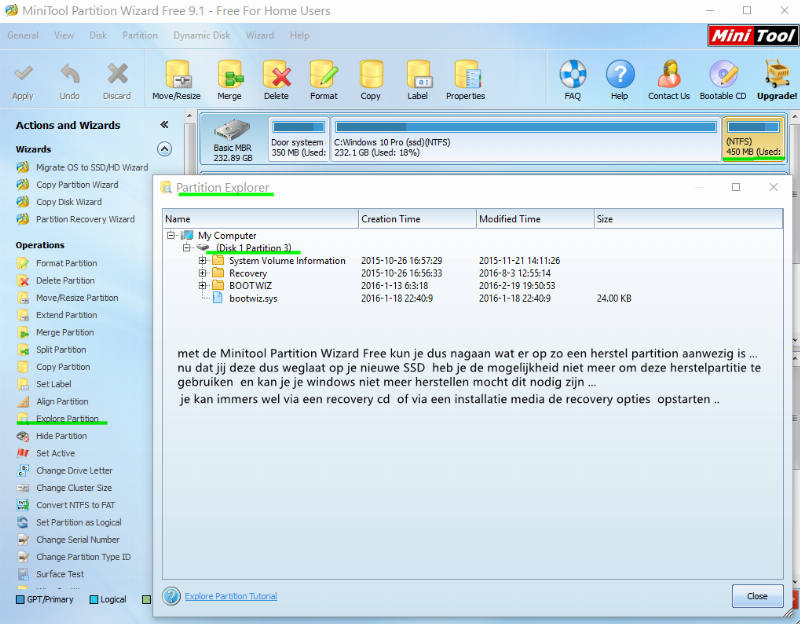
Task: Choose Extend Partition operation
Action: tap(66, 315)
